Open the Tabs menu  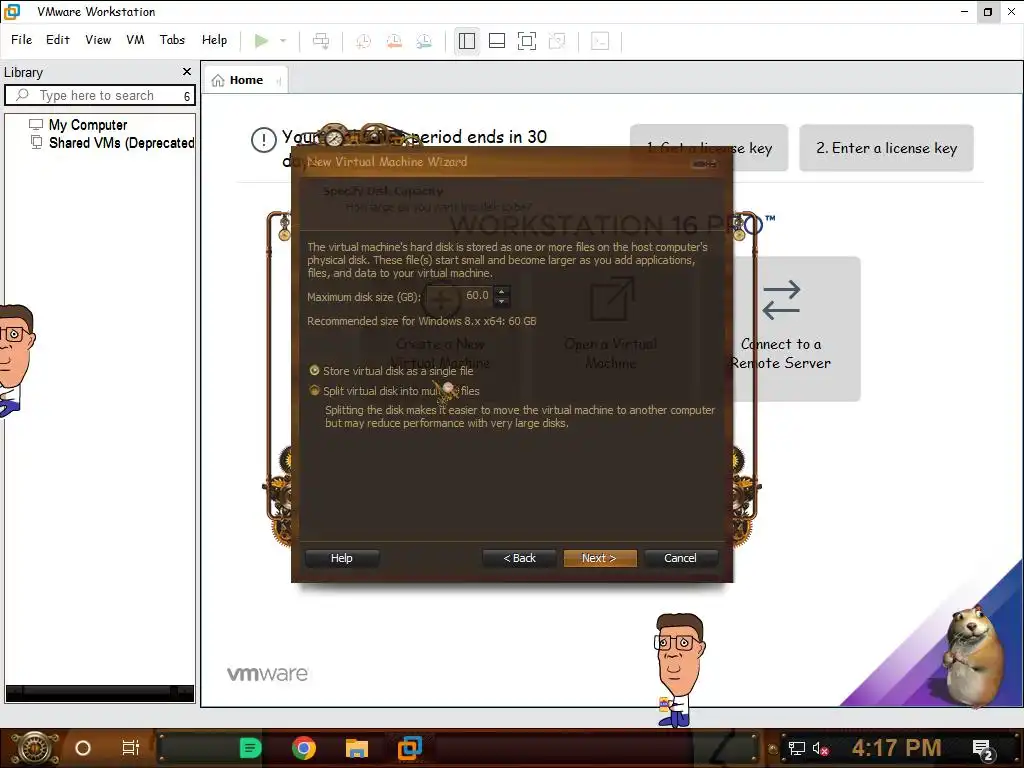click(x=172, y=40)
